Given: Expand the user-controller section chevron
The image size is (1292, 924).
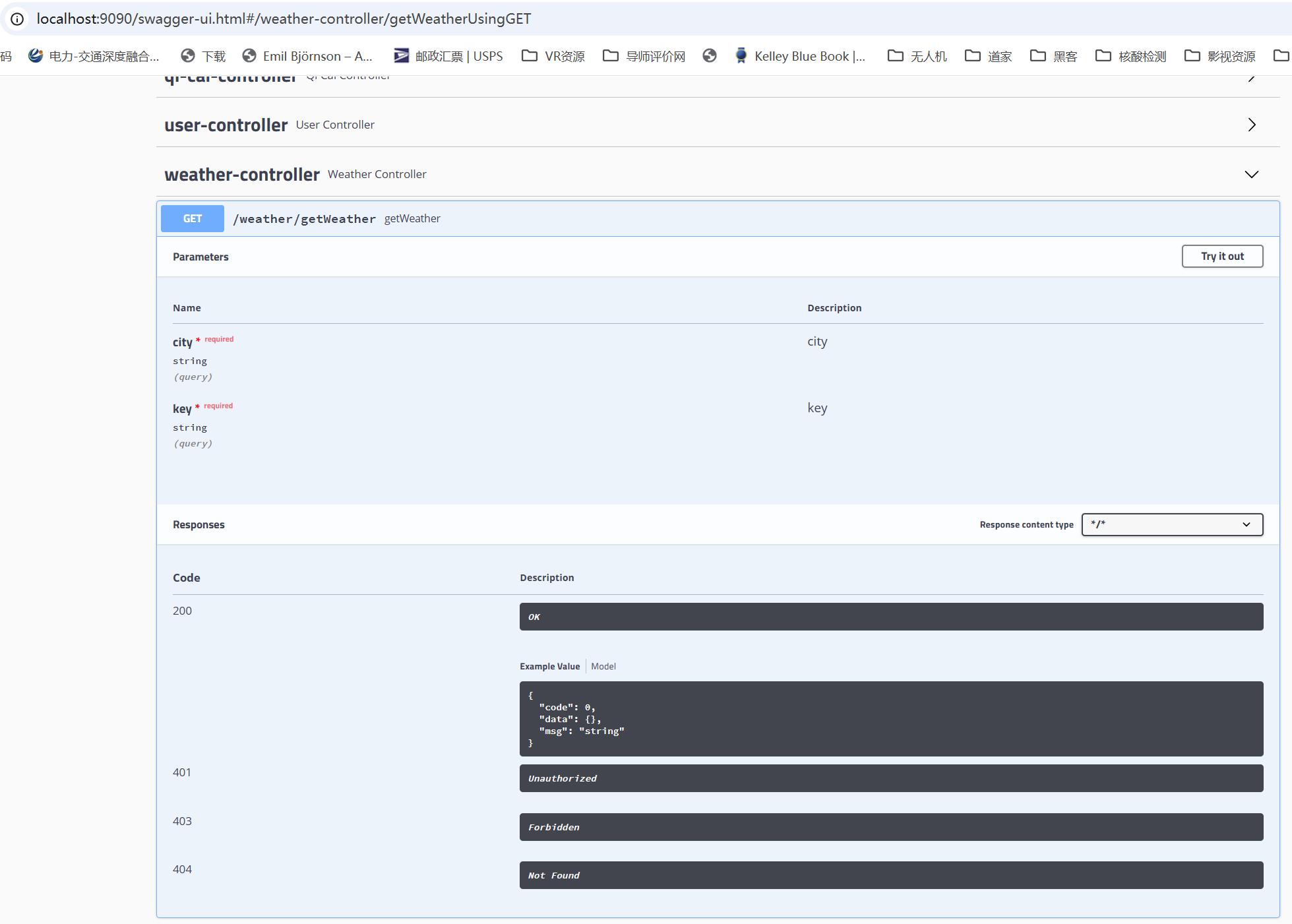Looking at the screenshot, I should point(1251,125).
